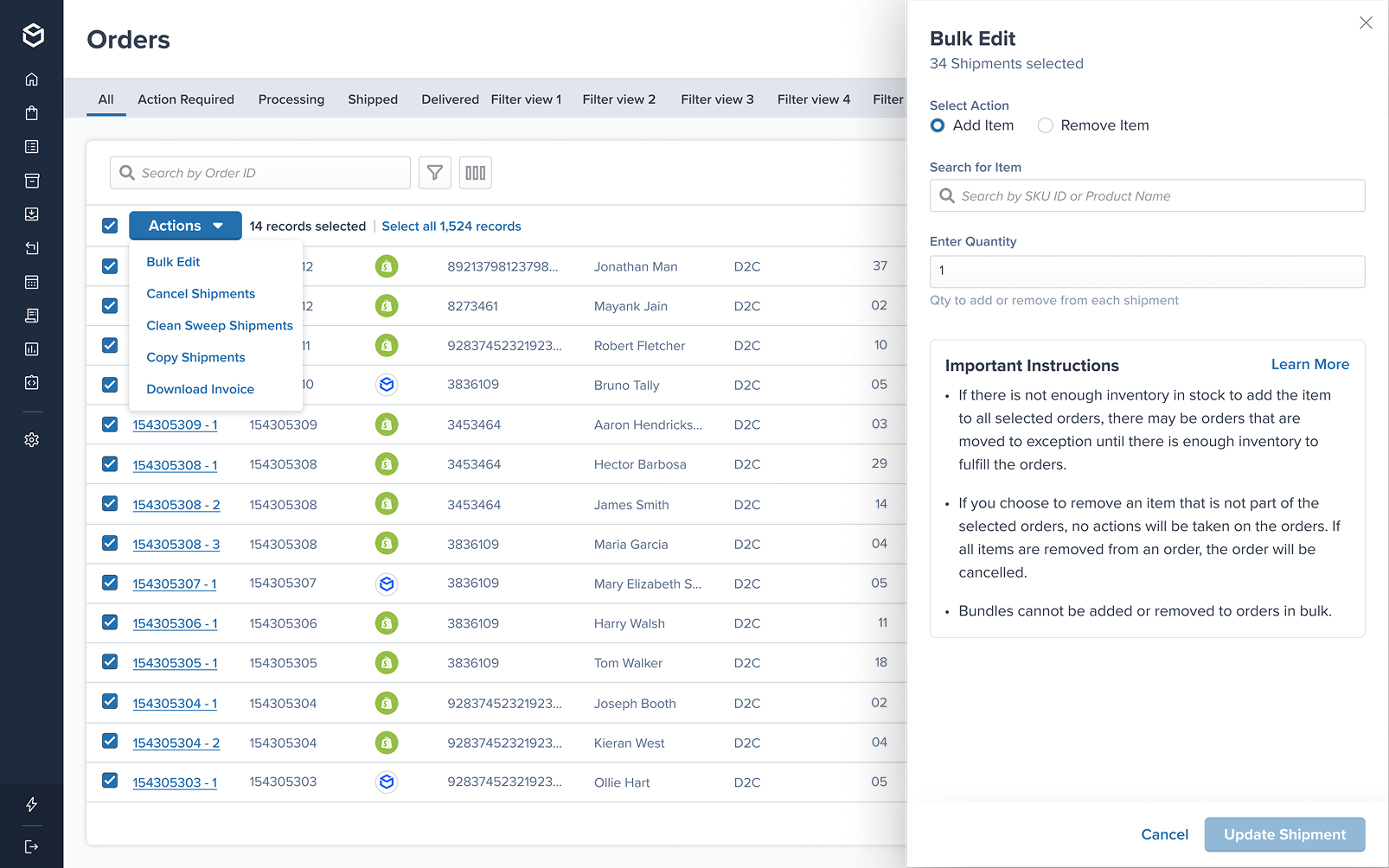Choose Download Invoice from the Actions menu
The height and width of the screenshot is (868, 1389).
point(200,389)
